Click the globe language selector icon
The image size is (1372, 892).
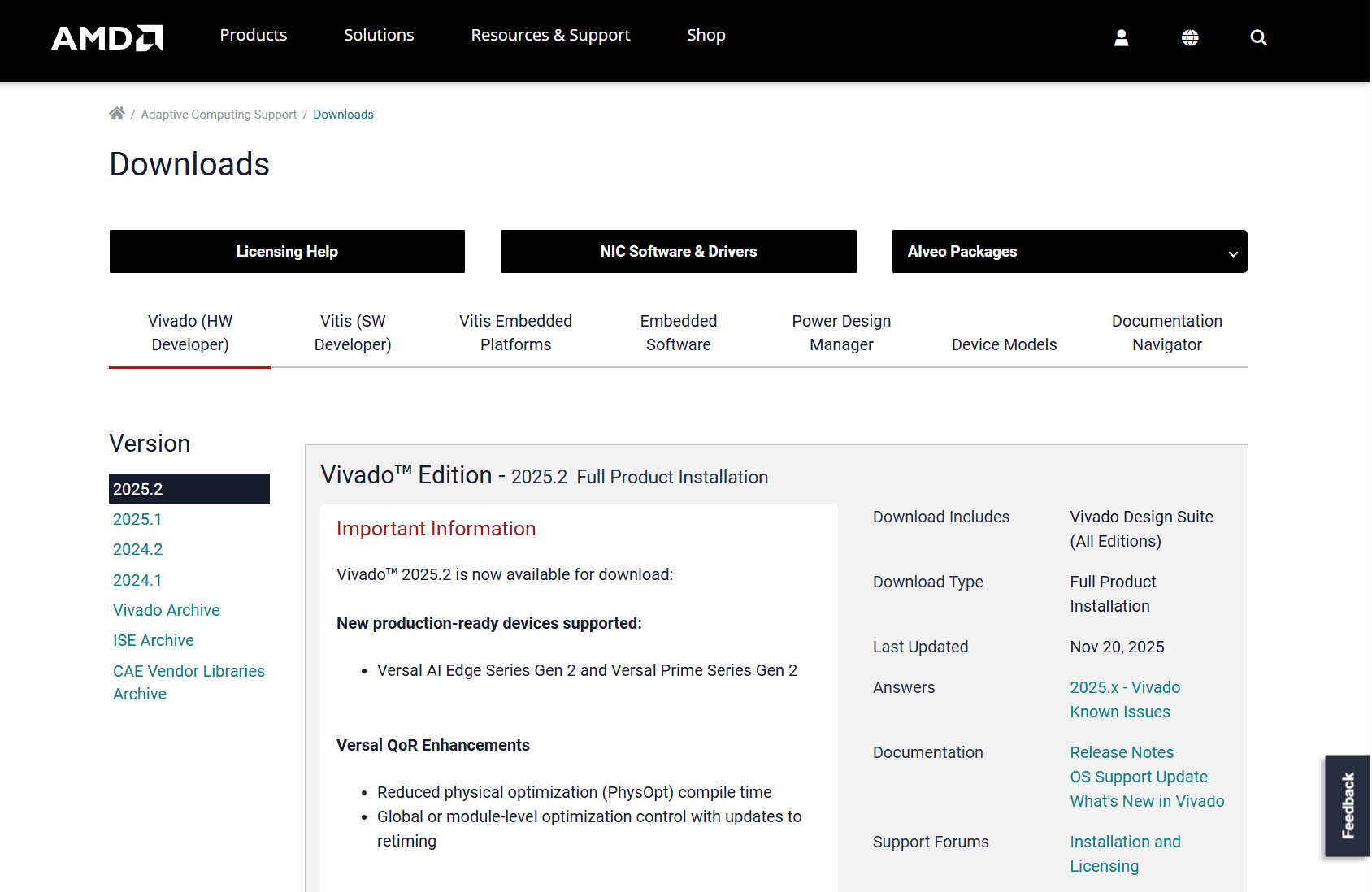1190,37
